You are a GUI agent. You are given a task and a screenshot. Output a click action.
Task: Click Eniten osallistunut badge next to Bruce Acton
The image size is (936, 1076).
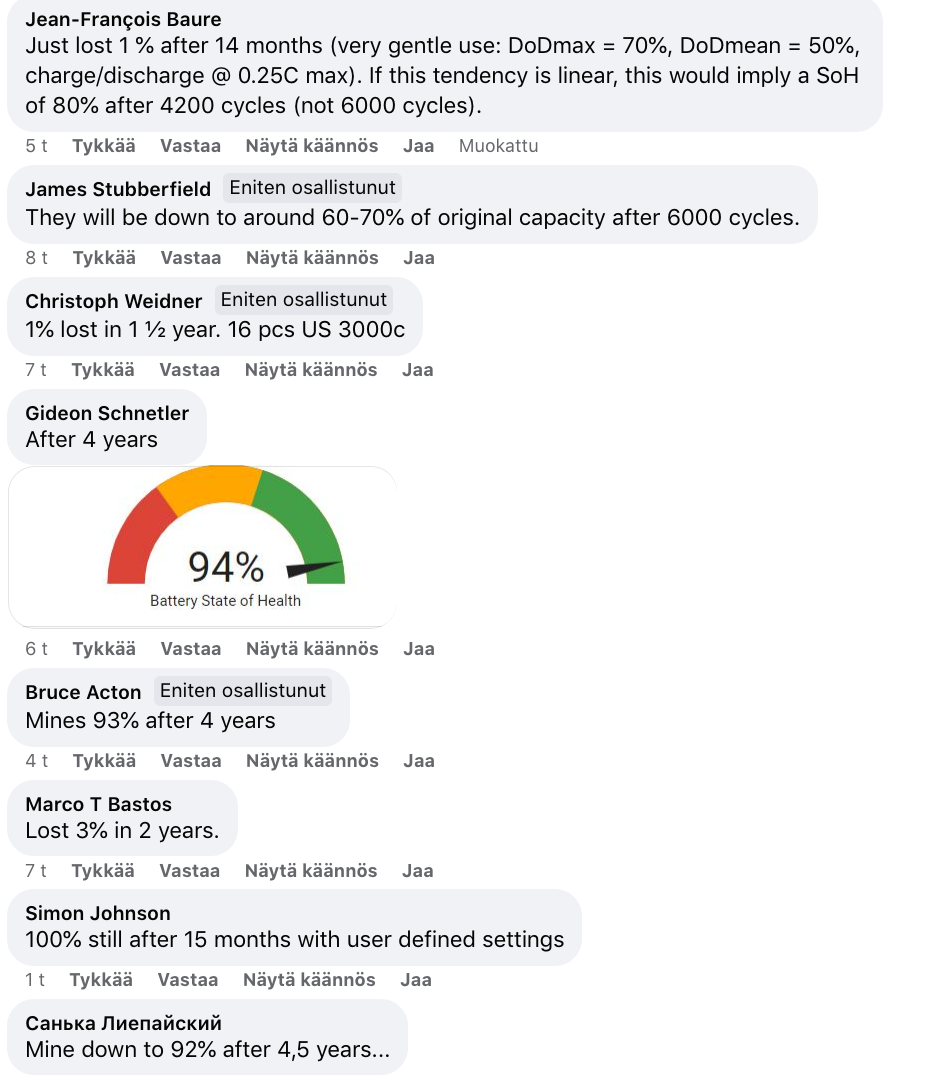(243, 691)
